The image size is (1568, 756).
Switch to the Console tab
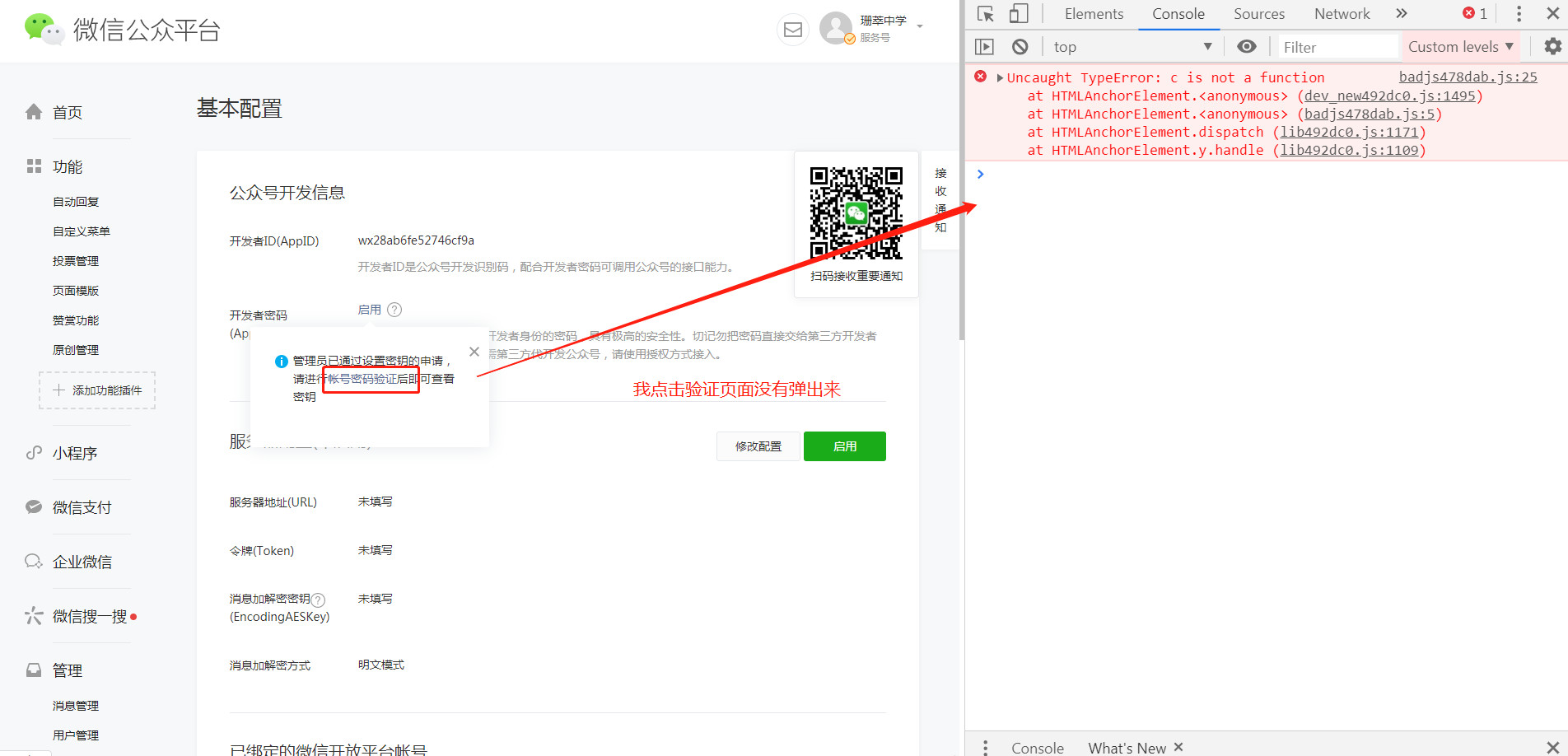1178,14
